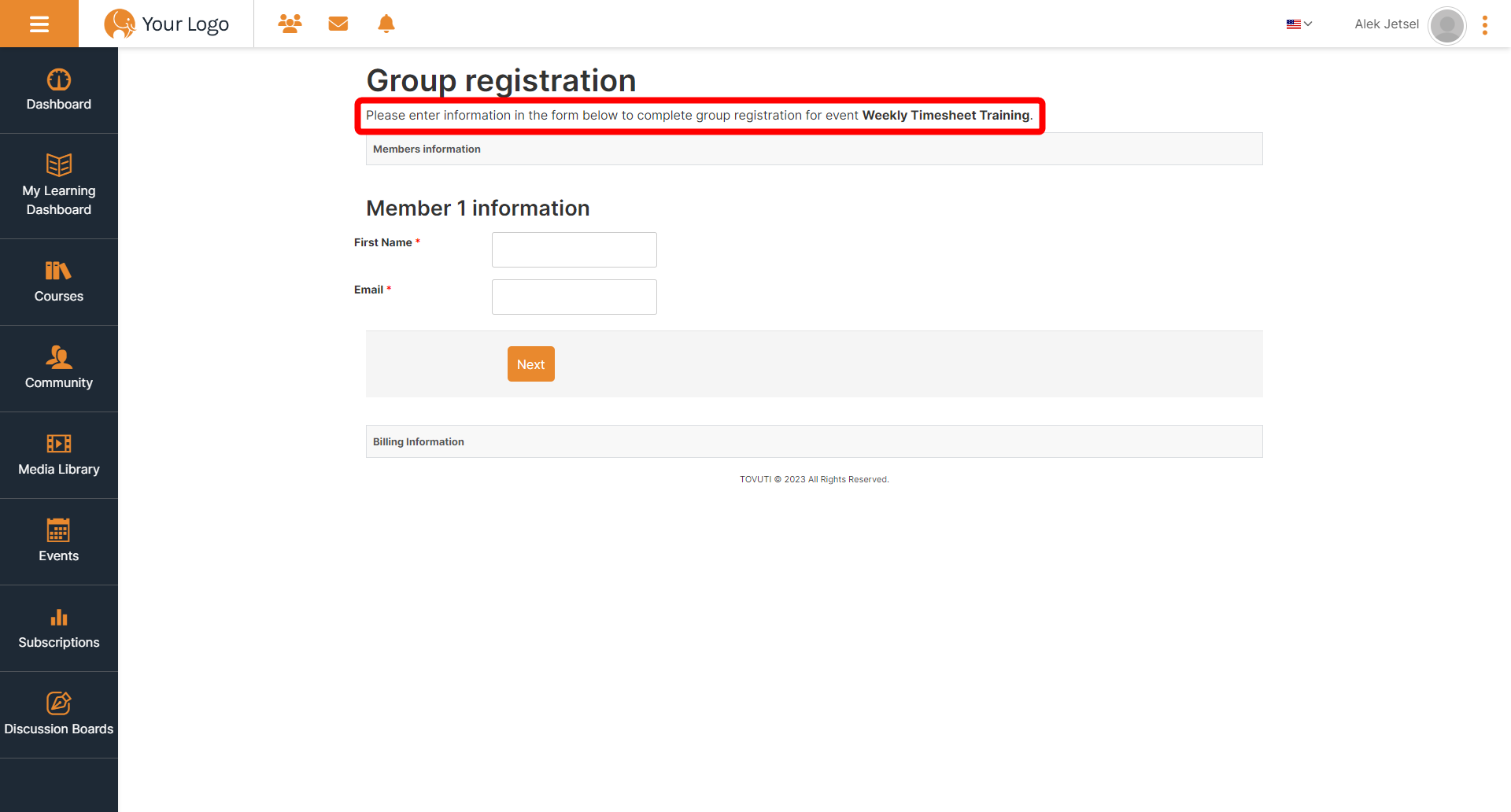Open Dashboard from the sidebar
Image resolution: width=1511 pixels, height=812 pixels.
tap(59, 90)
